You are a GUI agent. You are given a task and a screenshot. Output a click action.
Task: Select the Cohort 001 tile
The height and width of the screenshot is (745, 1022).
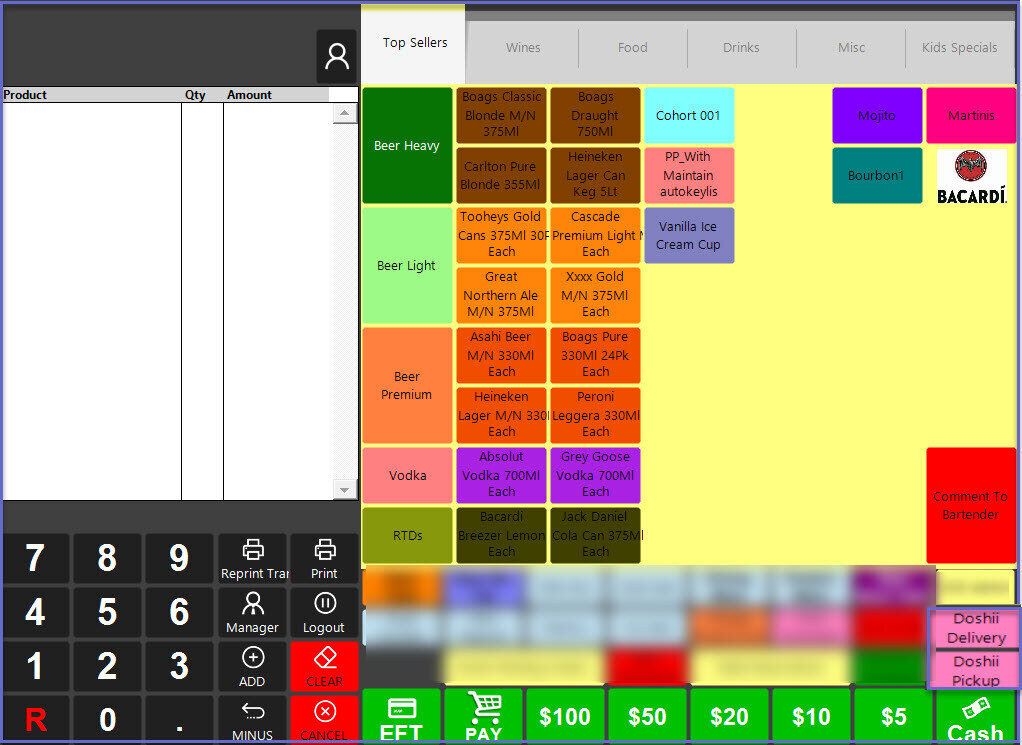689,115
